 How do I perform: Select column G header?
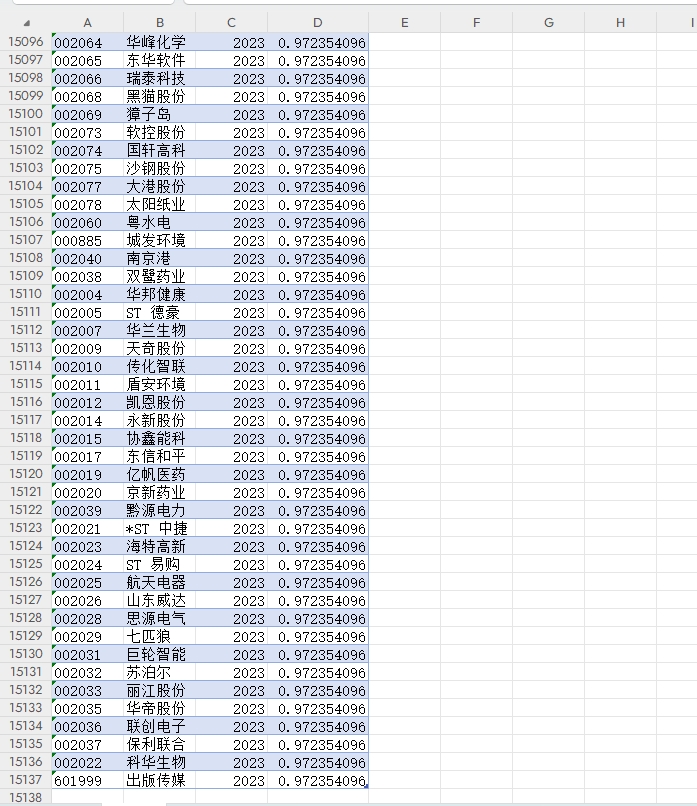(x=548, y=23)
